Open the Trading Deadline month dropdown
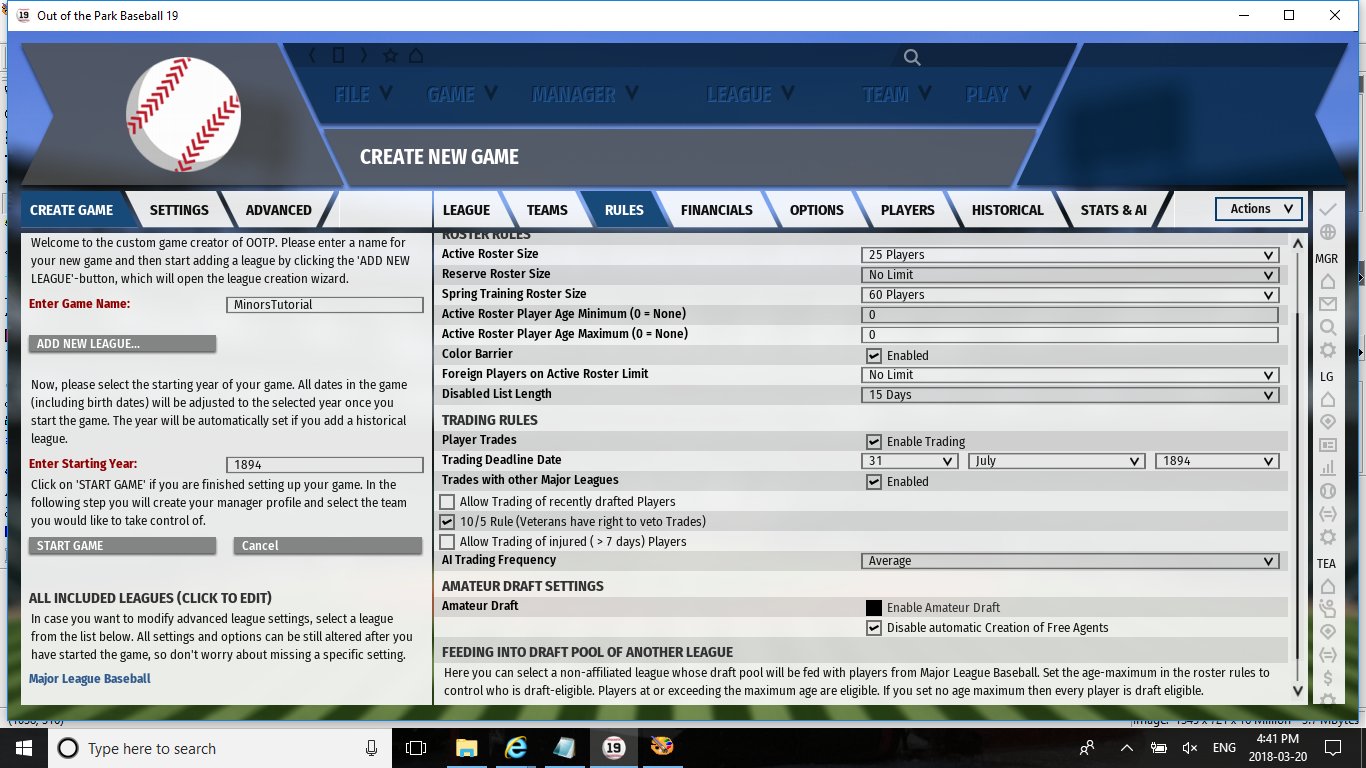 click(1056, 461)
